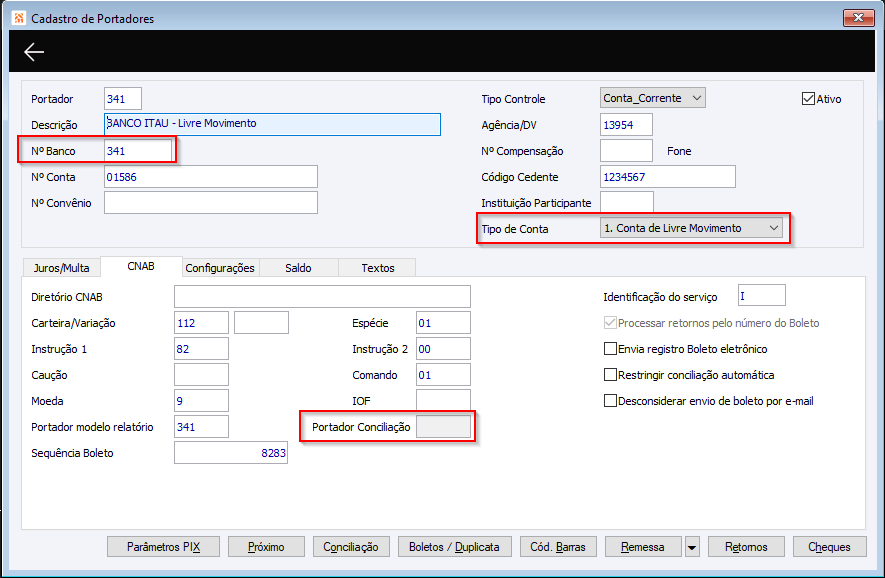Click the Espécie field
Viewport: 885px width, 578px height.
pos(443,323)
